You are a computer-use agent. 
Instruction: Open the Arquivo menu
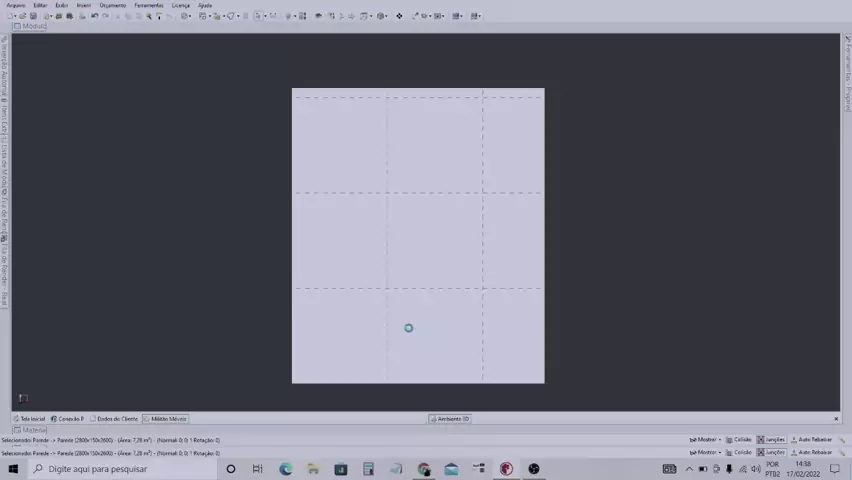[16, 5]
